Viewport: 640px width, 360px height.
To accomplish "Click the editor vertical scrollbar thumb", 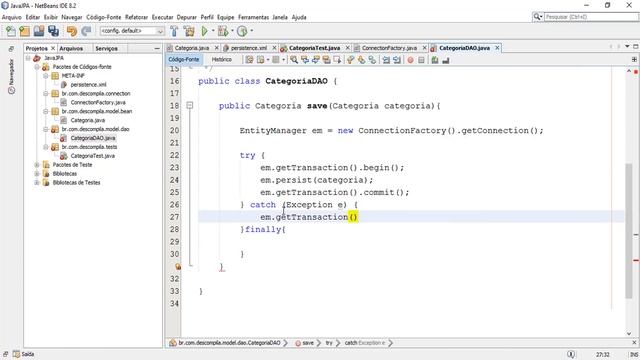I will (629, 231).
